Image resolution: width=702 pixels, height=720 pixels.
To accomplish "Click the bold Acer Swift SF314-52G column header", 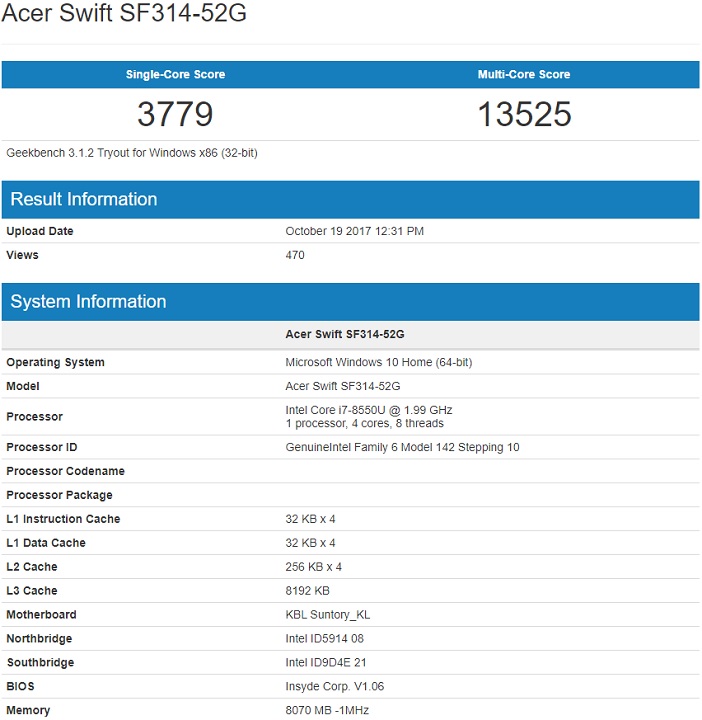I will (345, 334).
